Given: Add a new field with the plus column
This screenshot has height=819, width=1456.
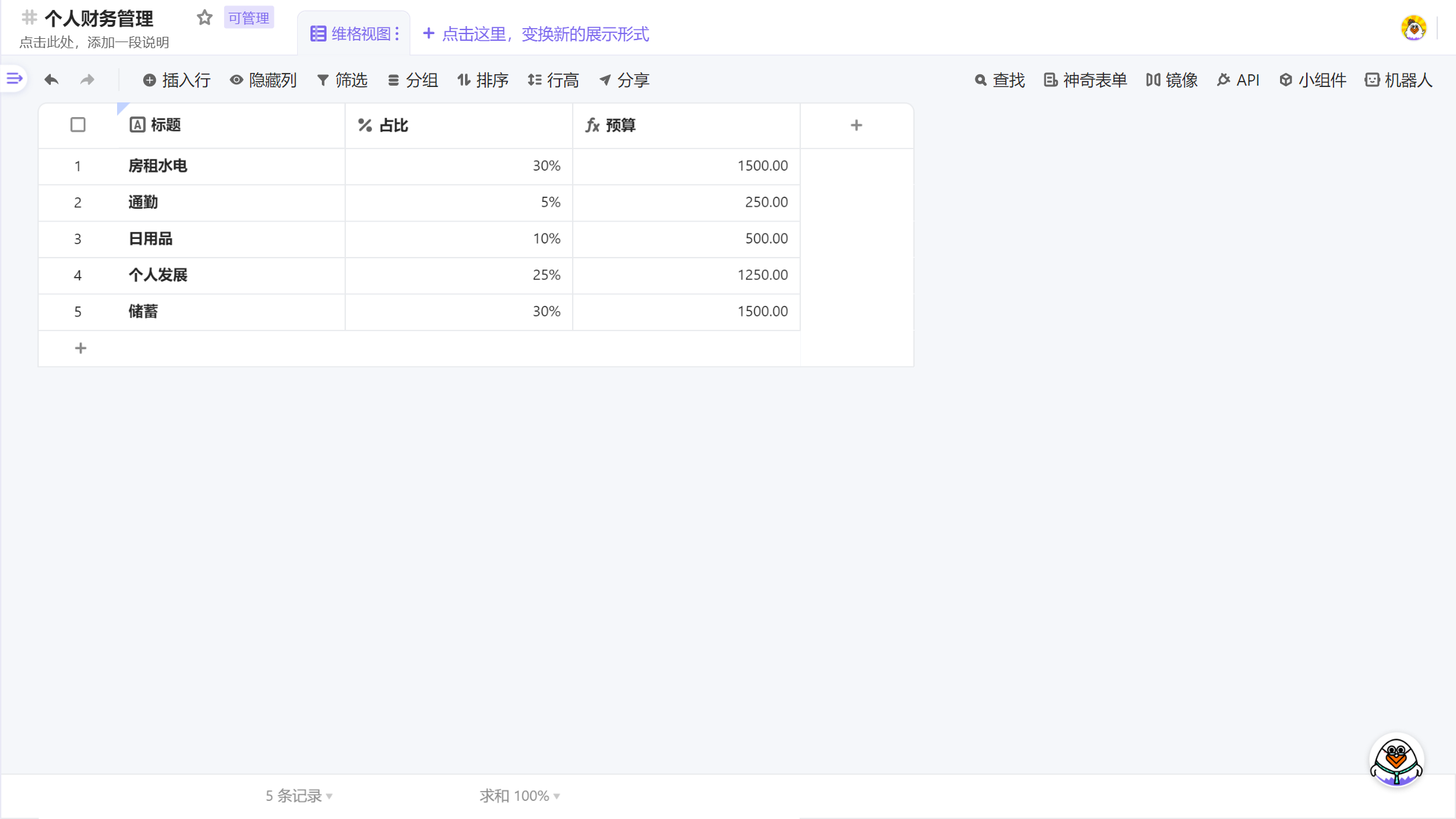Looking at the screenshot, I should [x=856, y=124].
